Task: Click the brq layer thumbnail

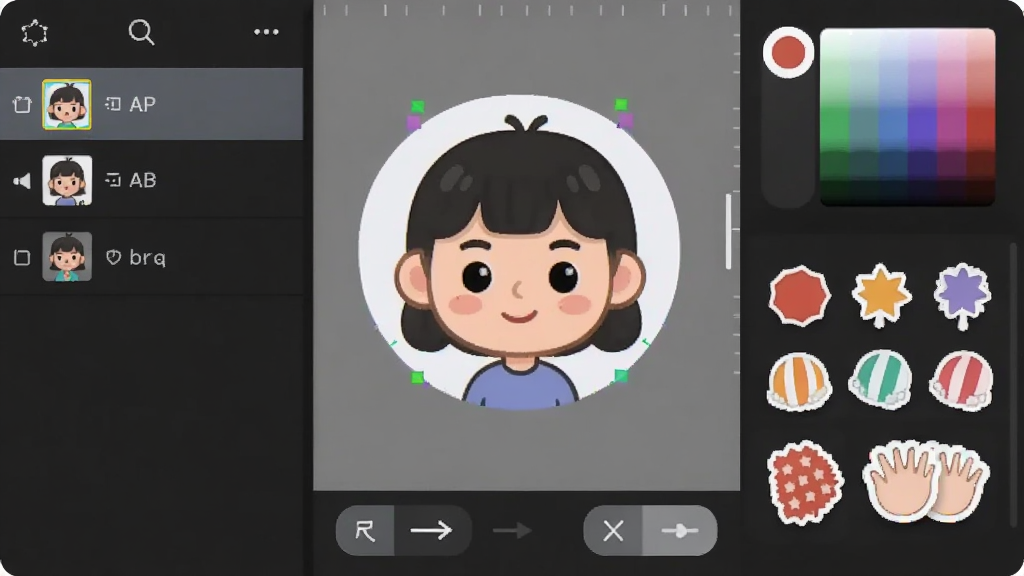Action: tap(67, 257)
